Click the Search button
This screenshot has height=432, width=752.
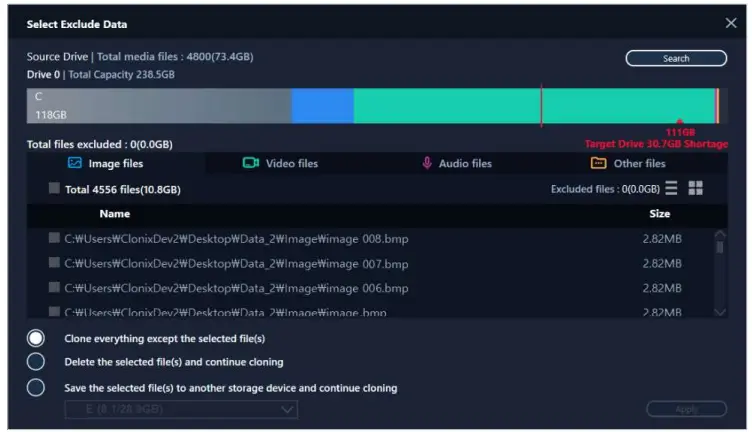pos(676,58)
